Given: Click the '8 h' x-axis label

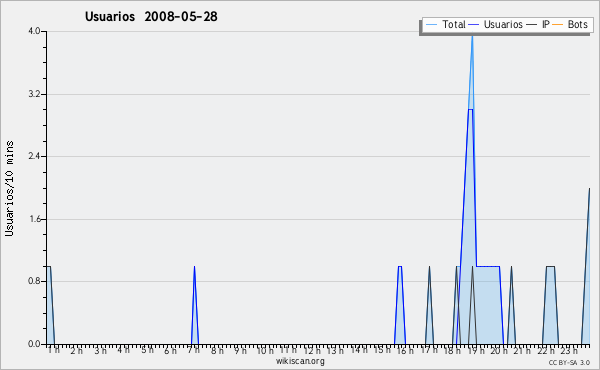Looking at the screenshot, I should point(217,350).
